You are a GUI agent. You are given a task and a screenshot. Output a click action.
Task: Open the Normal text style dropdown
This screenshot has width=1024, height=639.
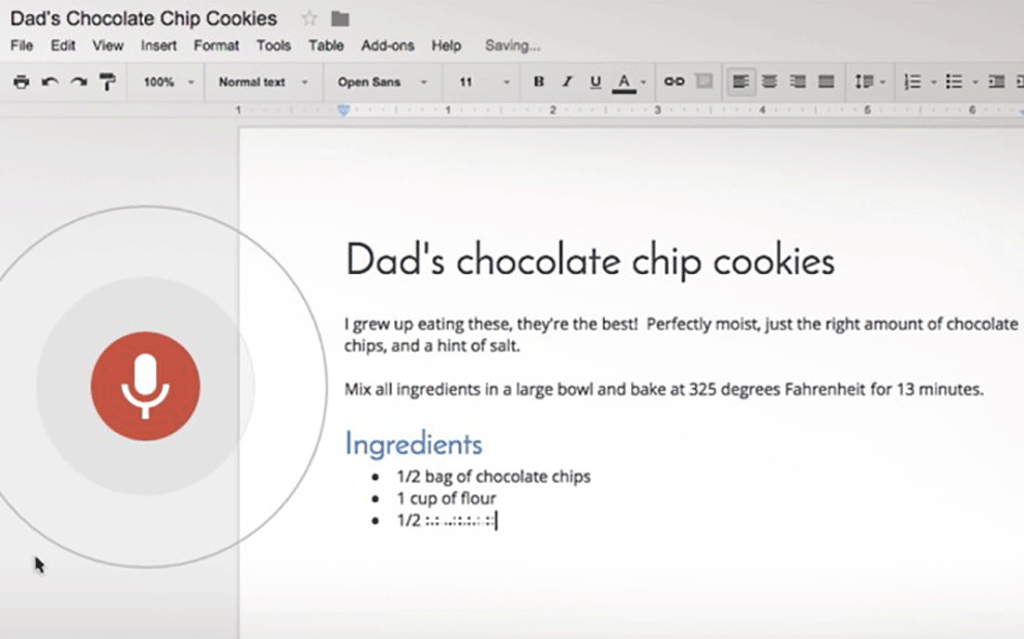[263, 82]
